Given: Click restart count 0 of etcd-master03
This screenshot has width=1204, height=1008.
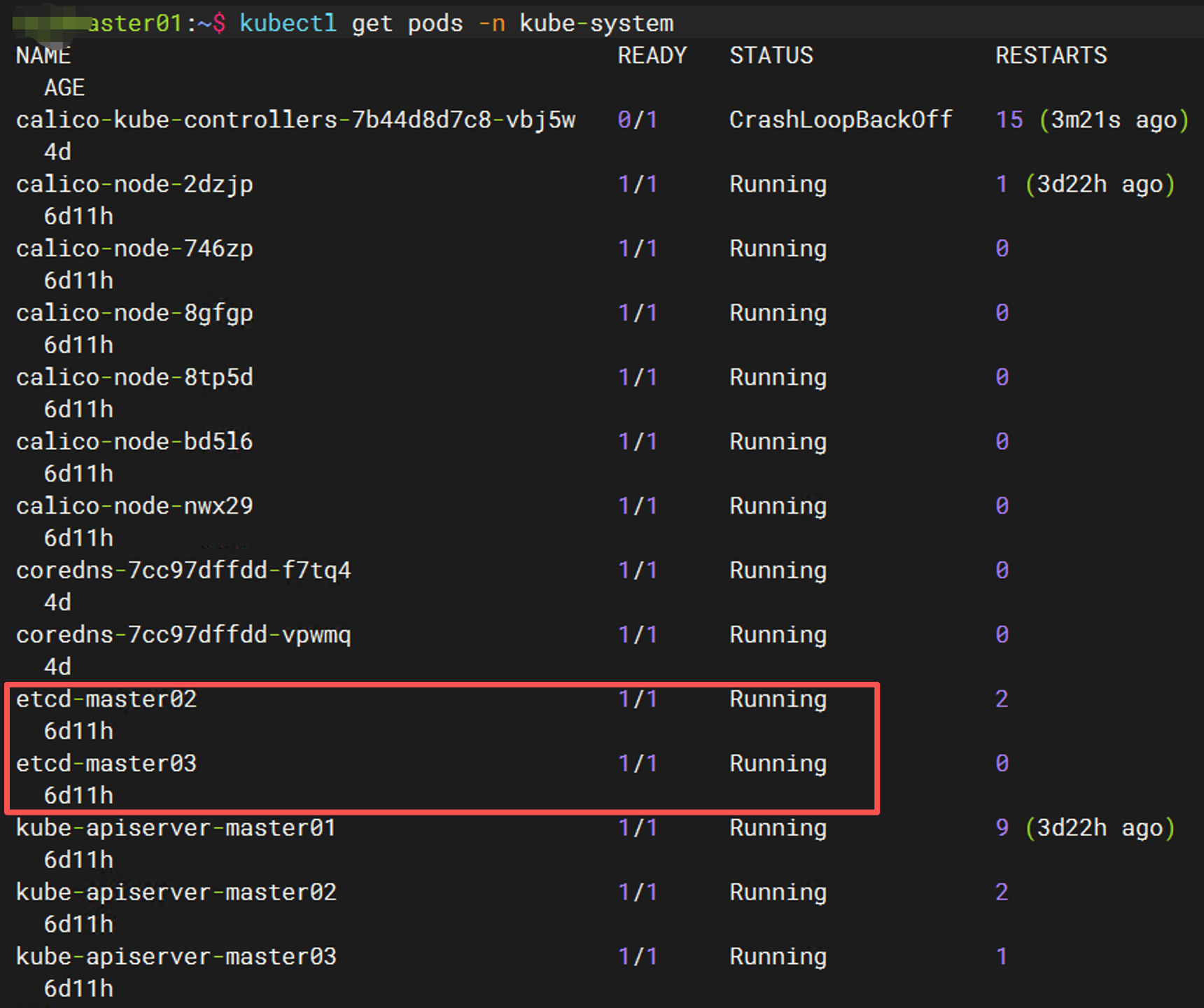Looking at the screenshot, I should pyautogui.click(x=1002, y=764).
